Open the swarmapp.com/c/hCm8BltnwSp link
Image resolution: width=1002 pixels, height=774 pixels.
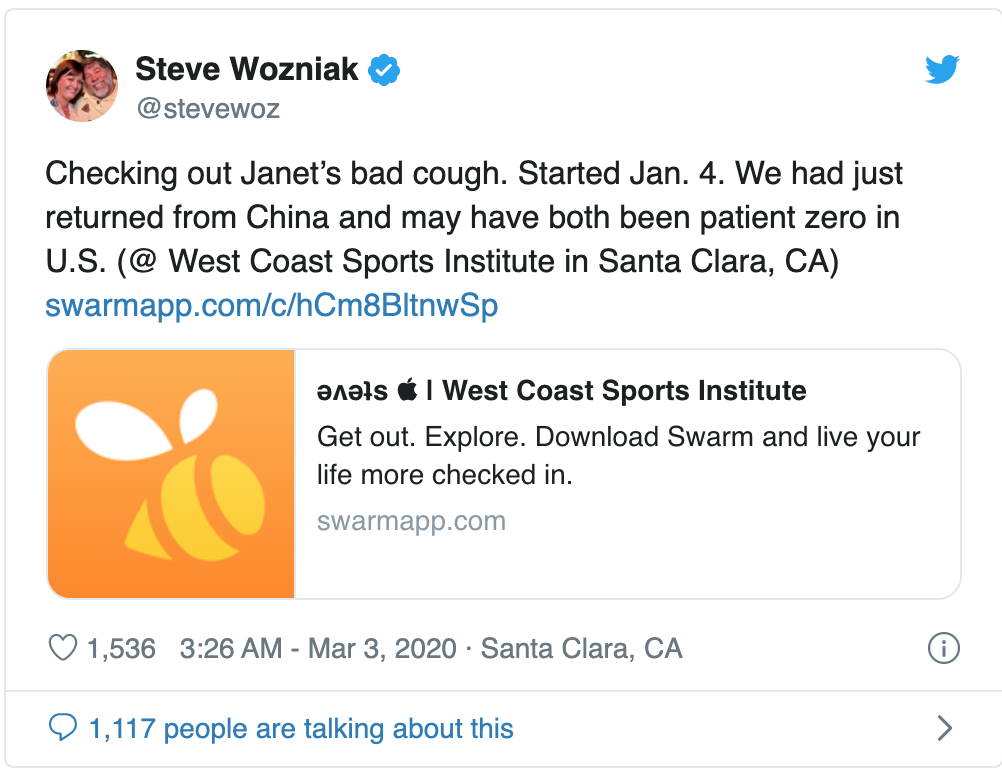click(271, 306)
